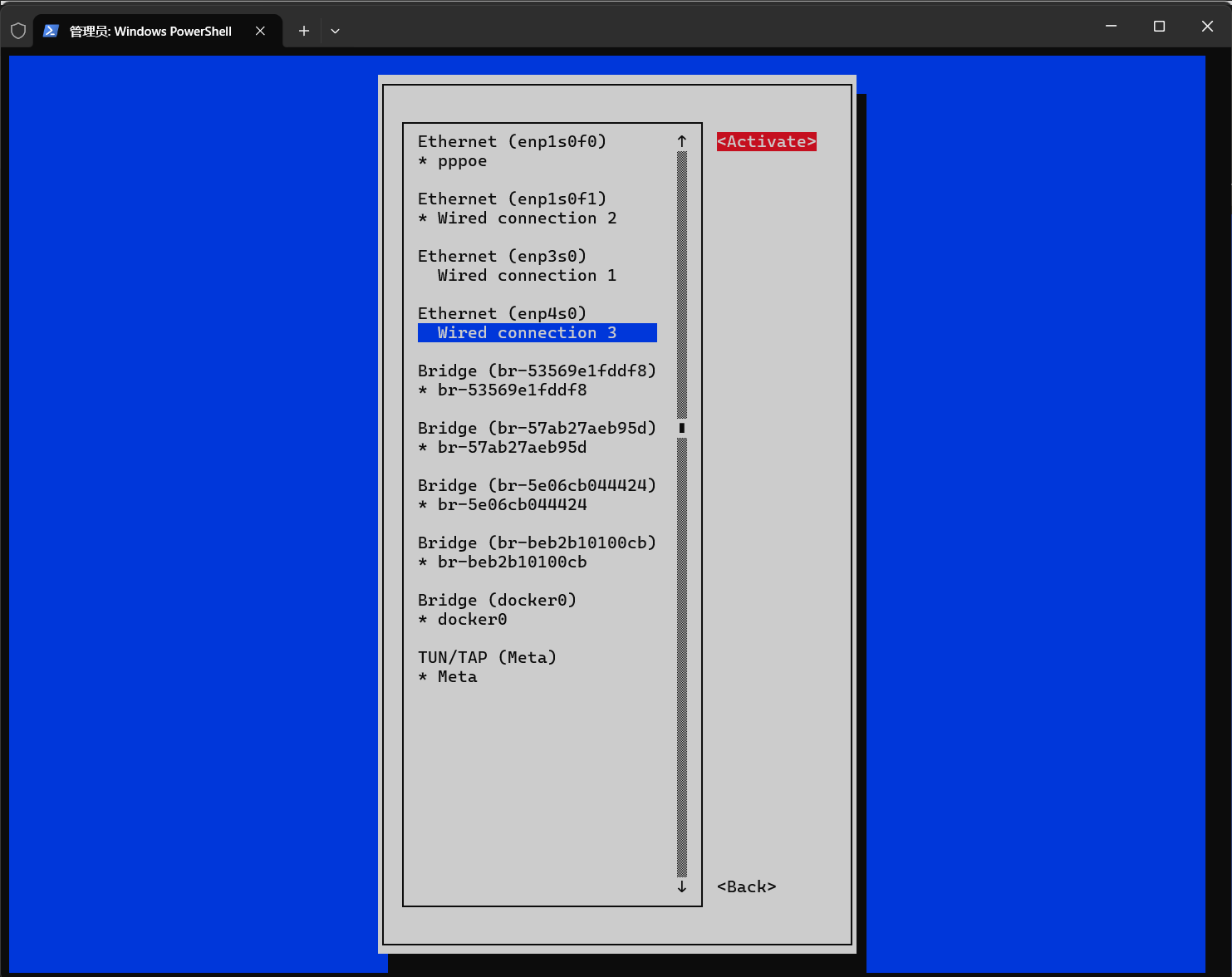This screenshot has height=977, width=1232.
Task: Open a new terminal tab with plus
Action: click(304, 31)
